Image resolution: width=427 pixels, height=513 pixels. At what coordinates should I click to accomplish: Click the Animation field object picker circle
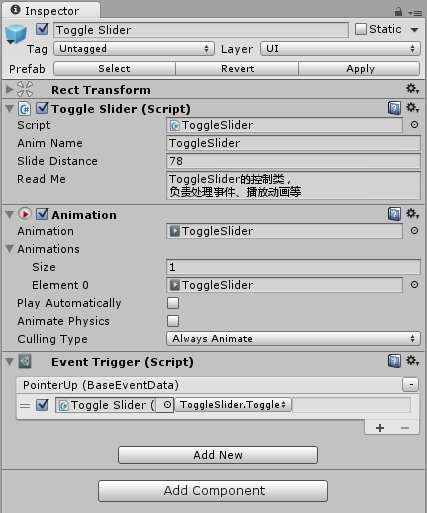tap(414, 231)
